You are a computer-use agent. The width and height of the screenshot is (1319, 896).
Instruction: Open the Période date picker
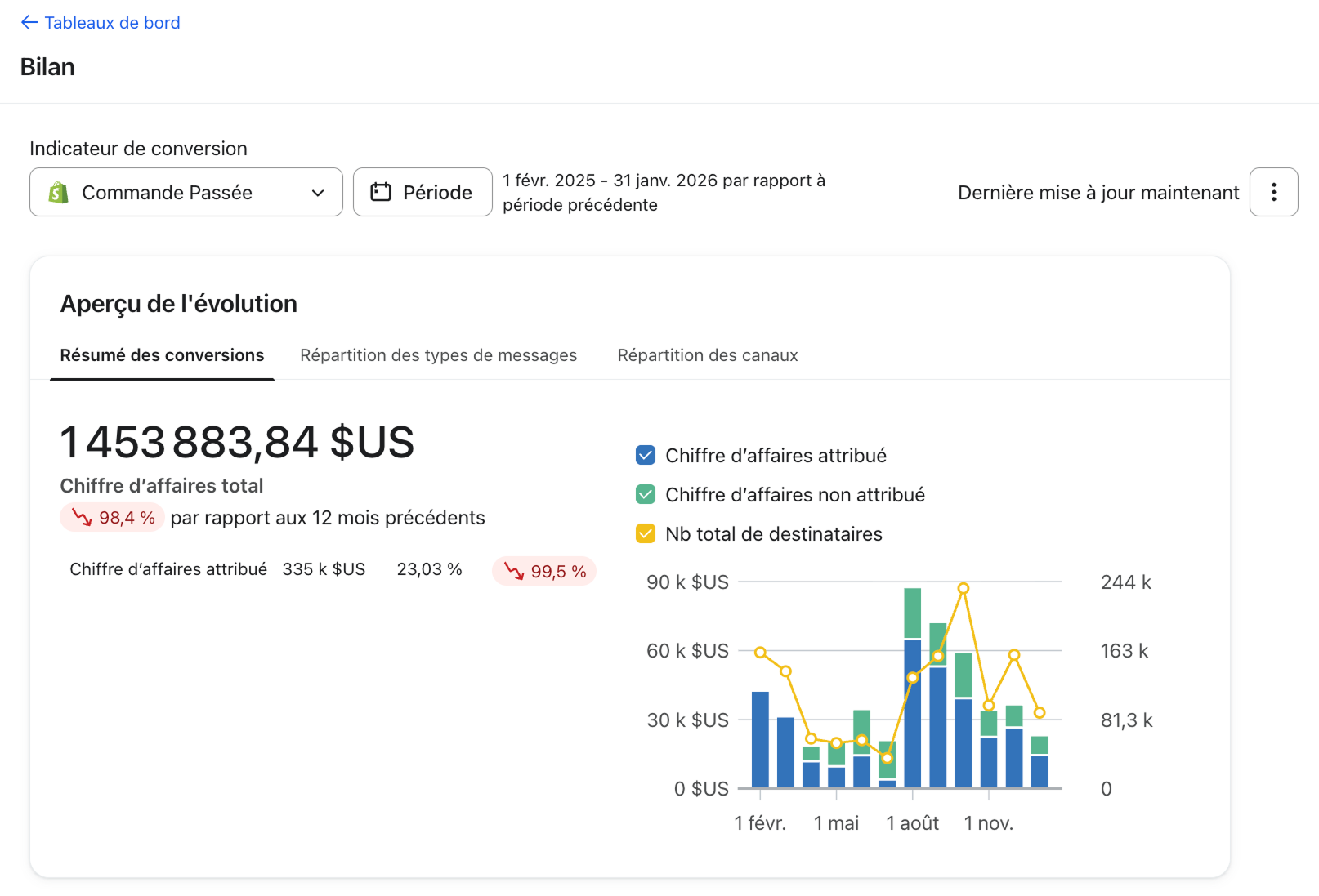[x=423, y=192]
